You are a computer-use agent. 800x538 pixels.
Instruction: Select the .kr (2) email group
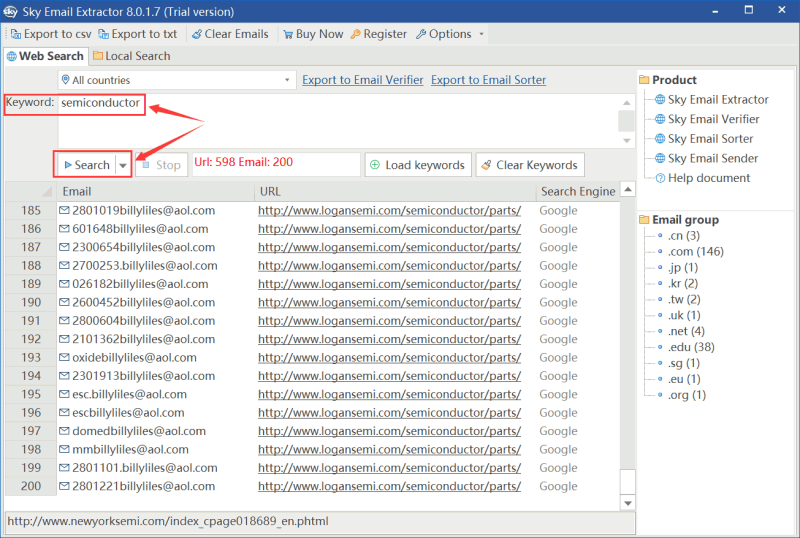pos(683,283)
